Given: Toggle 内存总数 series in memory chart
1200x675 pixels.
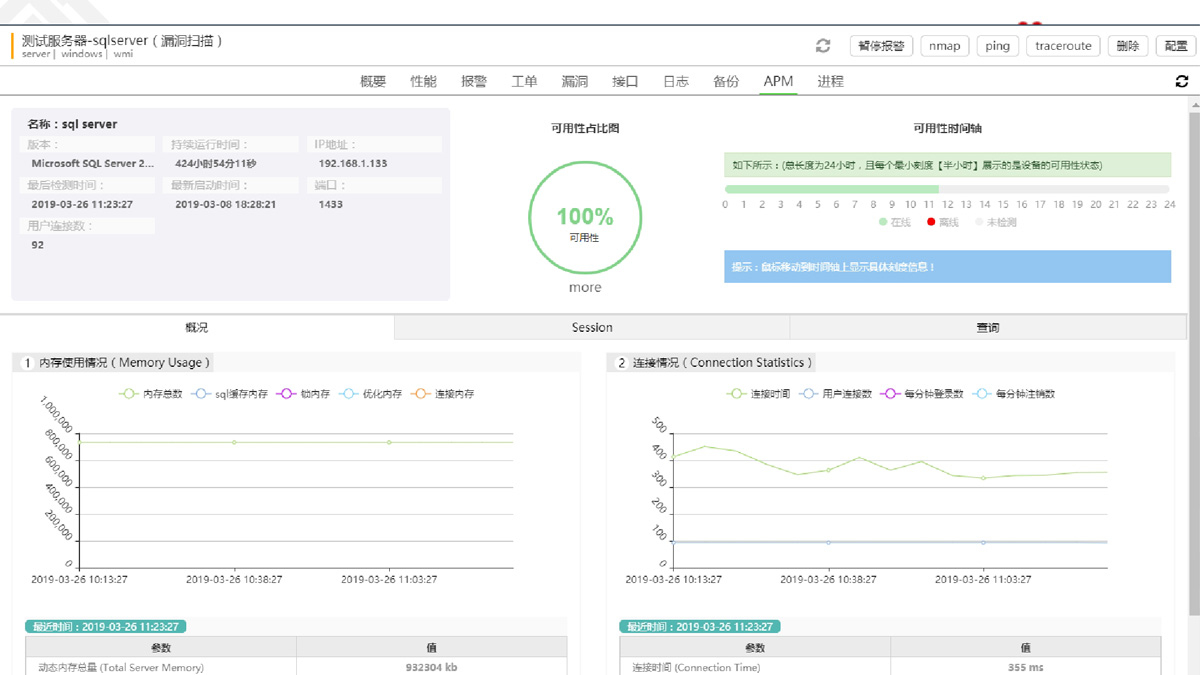Looking at the screenshot, I should coord(151,394).
